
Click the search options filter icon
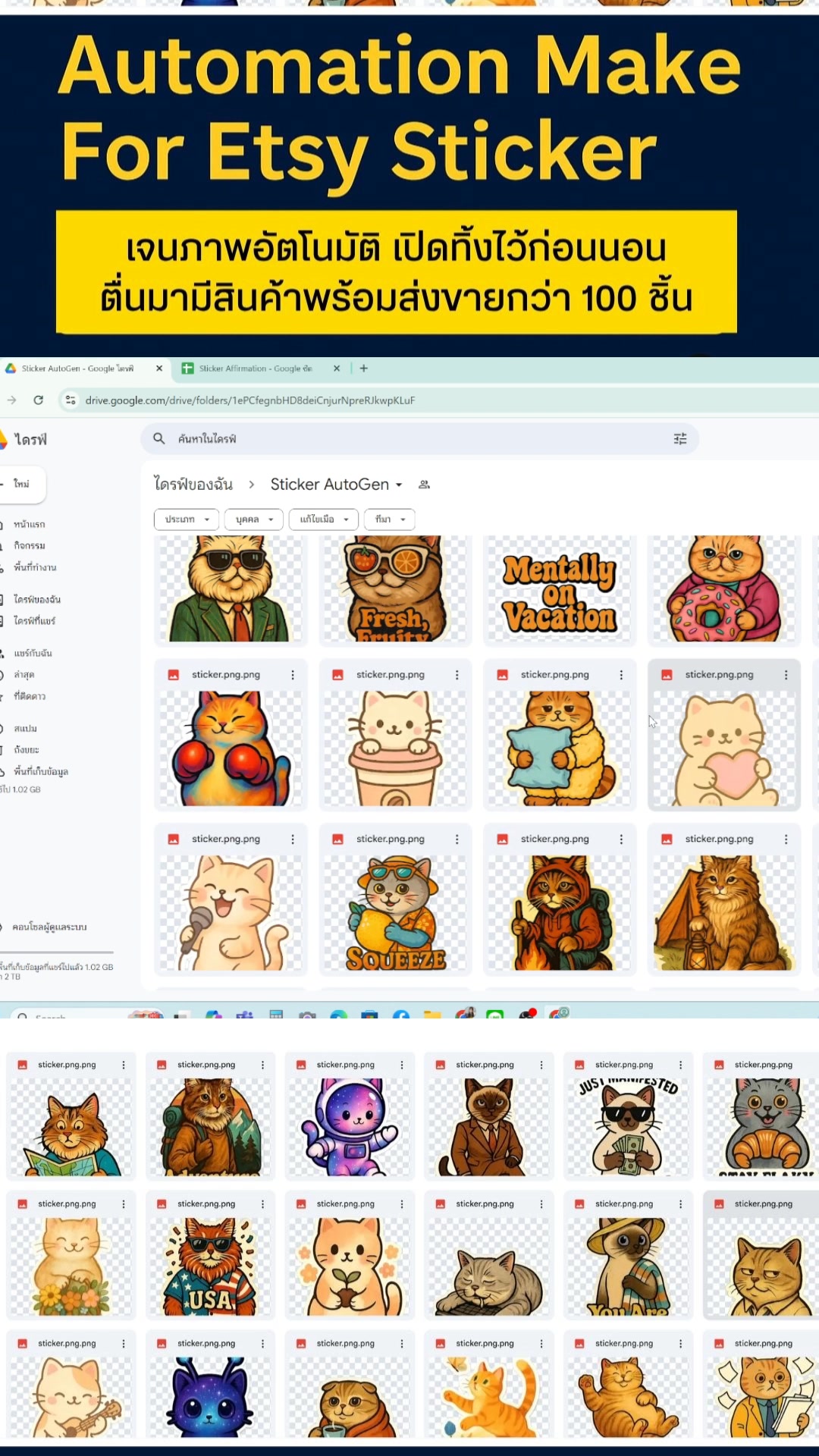pos(680,439)
